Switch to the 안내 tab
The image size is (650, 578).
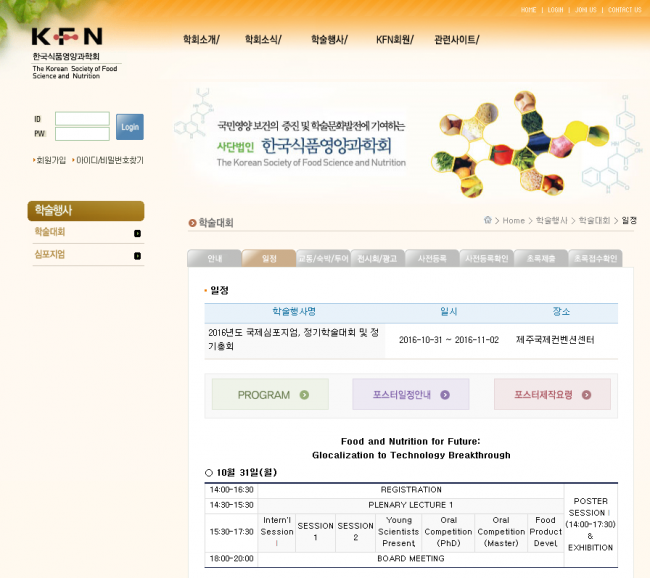tap(214, 258)
